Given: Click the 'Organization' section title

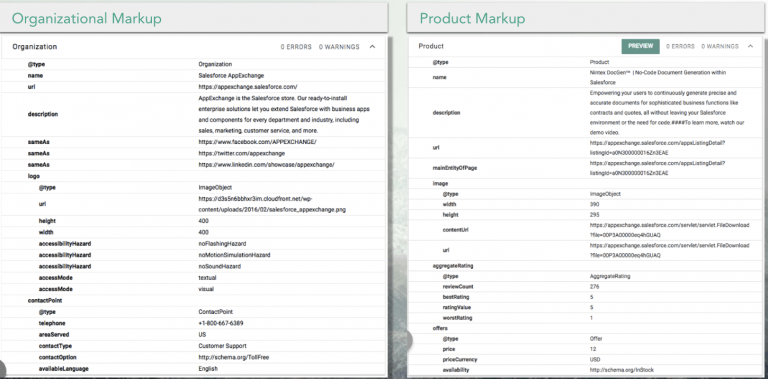Looking at the screenshot, I should point(35,47).
